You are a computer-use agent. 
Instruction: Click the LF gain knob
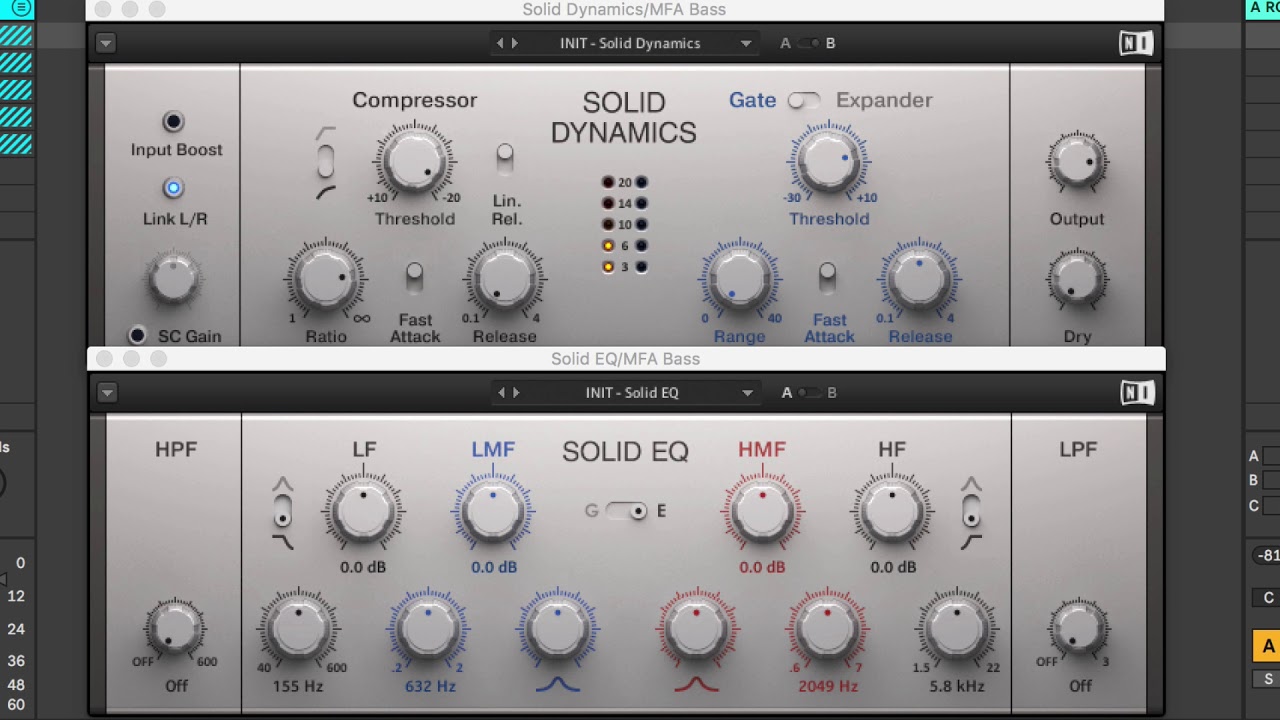(x=363, y=511)
